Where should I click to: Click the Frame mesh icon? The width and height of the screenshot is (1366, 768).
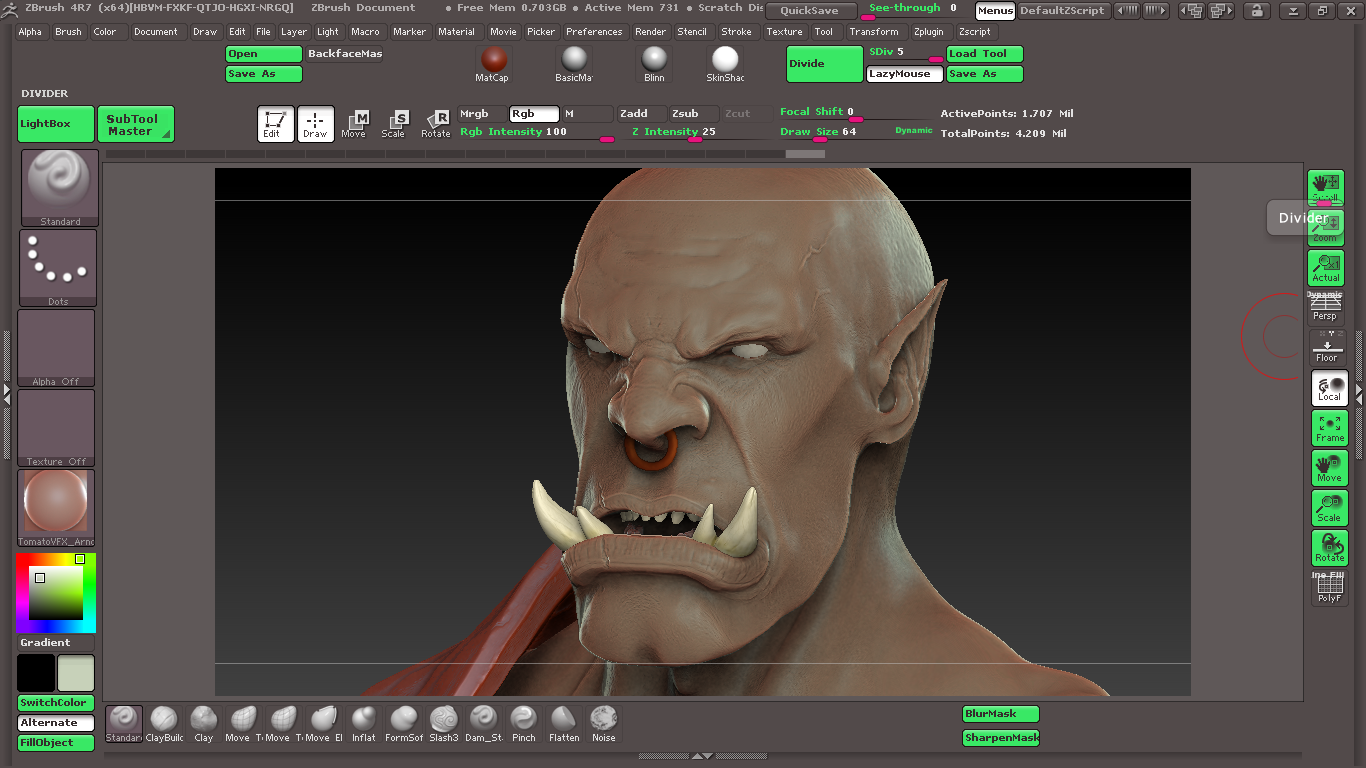1330,428
